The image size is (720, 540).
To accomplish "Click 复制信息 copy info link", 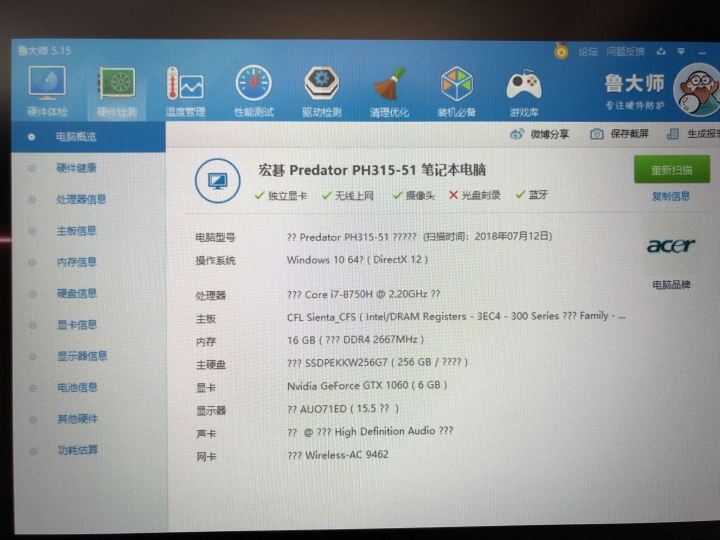I will [x=671, y=197].
